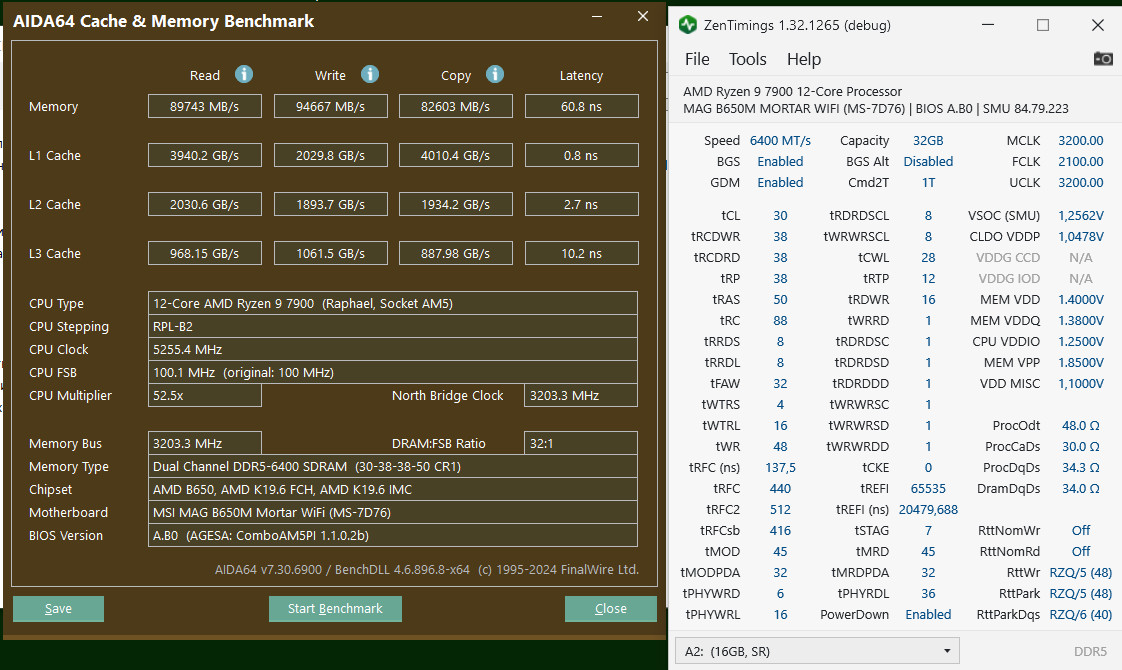Click CPU Type field 12-Core AMD Ryzen 9 7900
This screenshot has width=1122, height=670.
[393, 304]
